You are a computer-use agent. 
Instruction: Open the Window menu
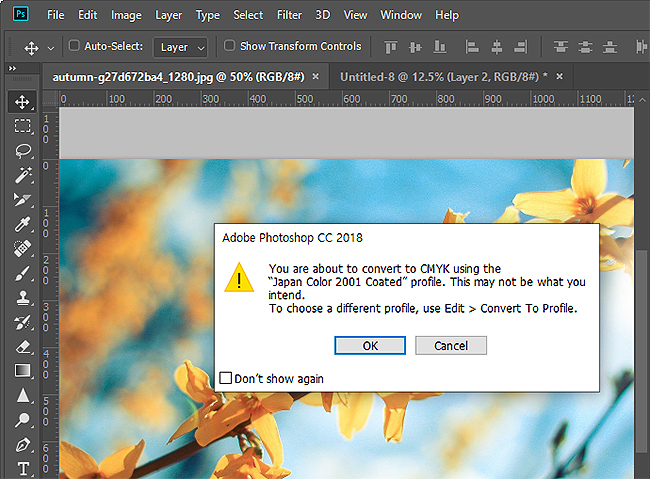click(x=401, y=15)
